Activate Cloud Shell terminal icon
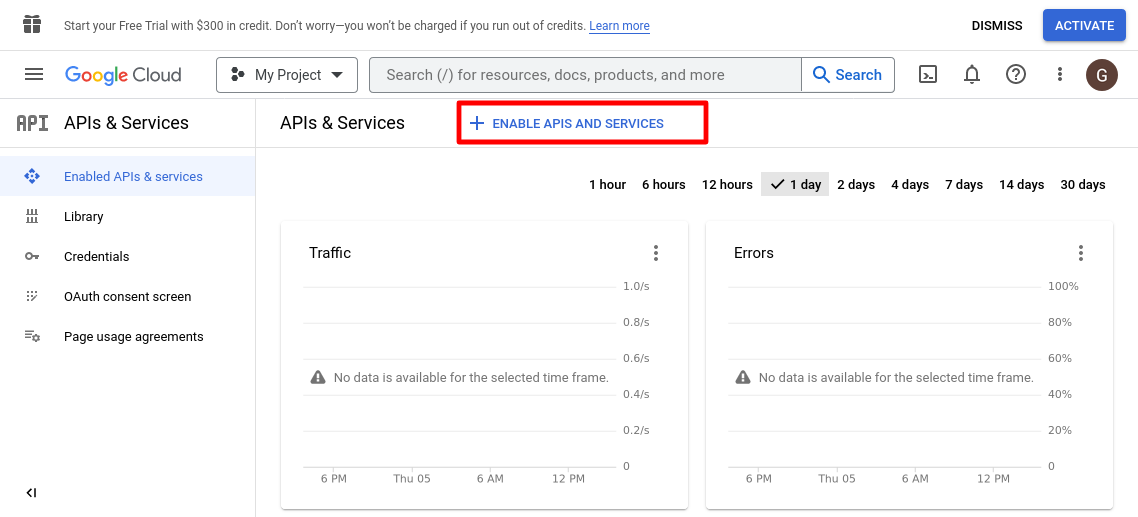 928,74
